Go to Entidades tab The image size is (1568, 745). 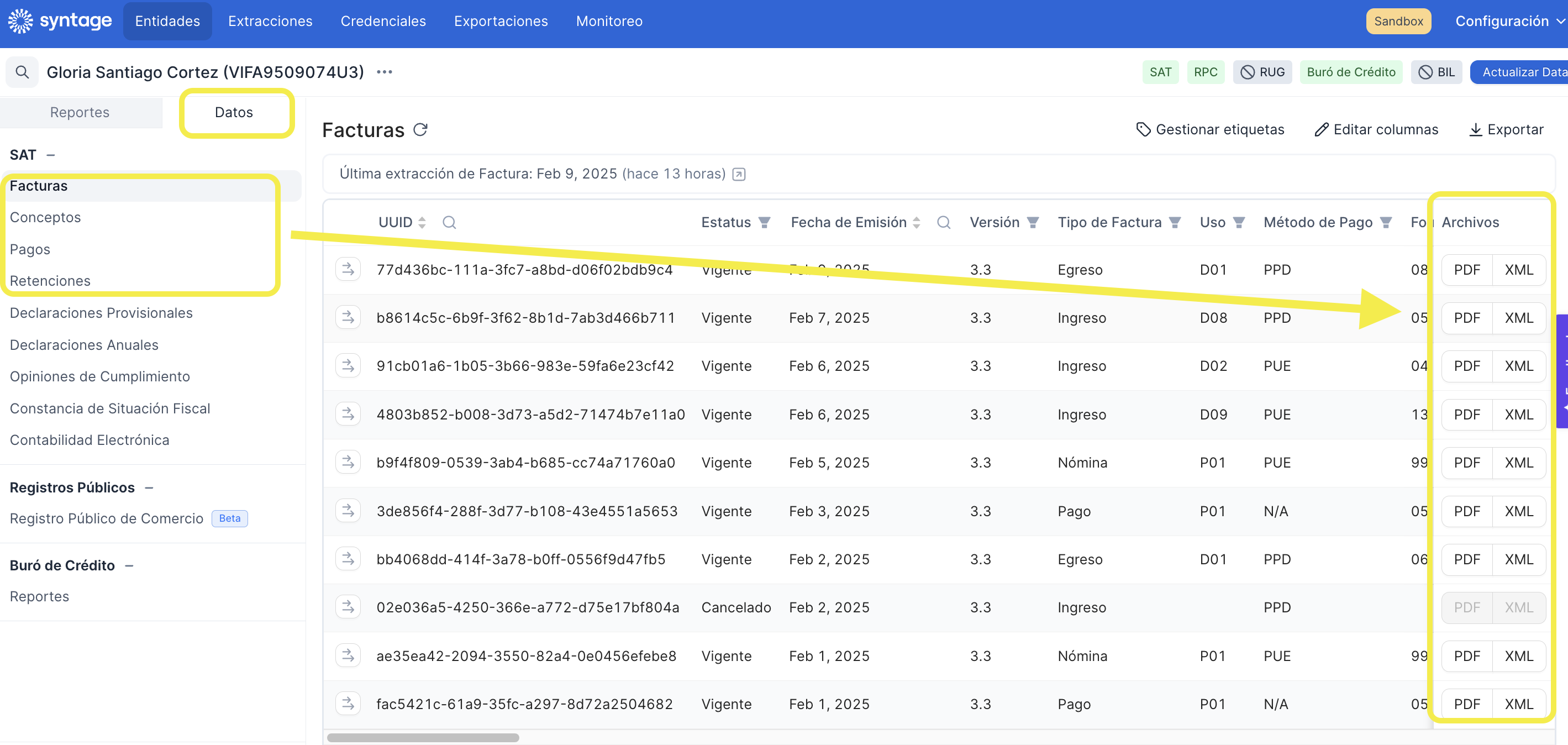tap(167, 20)
